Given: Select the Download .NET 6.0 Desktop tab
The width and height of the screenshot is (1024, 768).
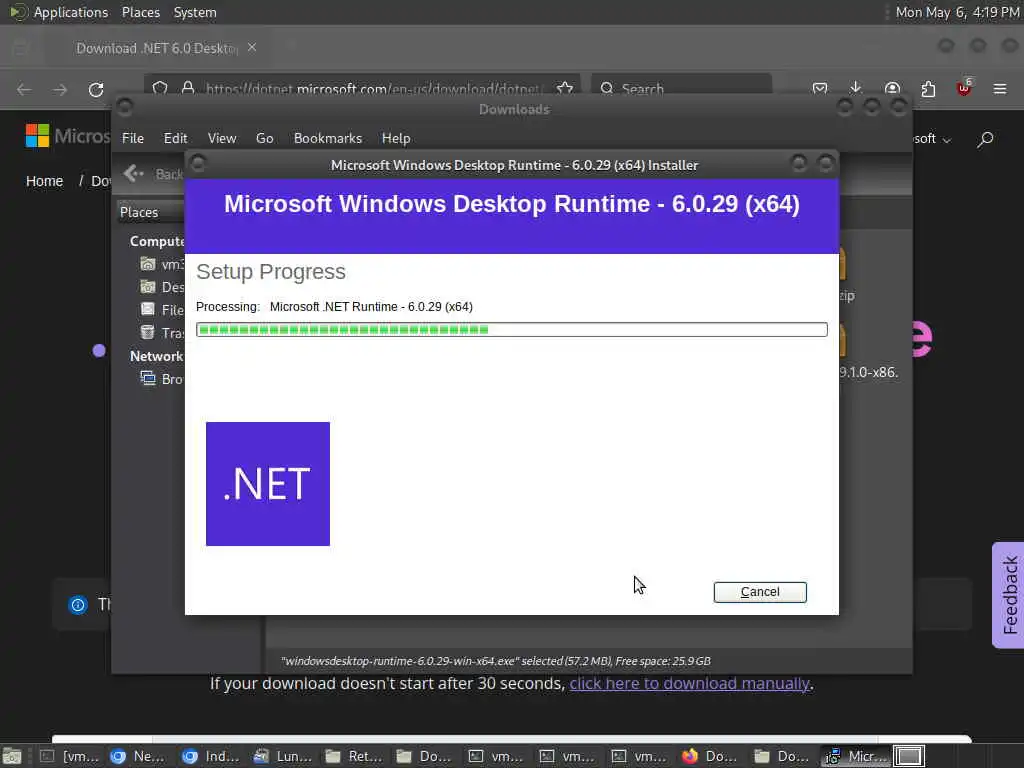Looking at the screenshot, I should (x=157, y=48).
